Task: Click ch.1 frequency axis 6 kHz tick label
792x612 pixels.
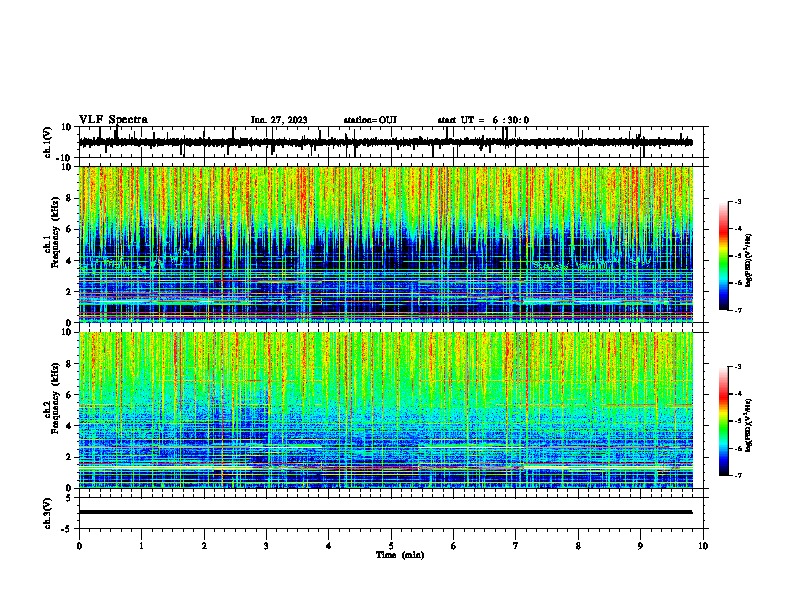Action: point(70,229)
